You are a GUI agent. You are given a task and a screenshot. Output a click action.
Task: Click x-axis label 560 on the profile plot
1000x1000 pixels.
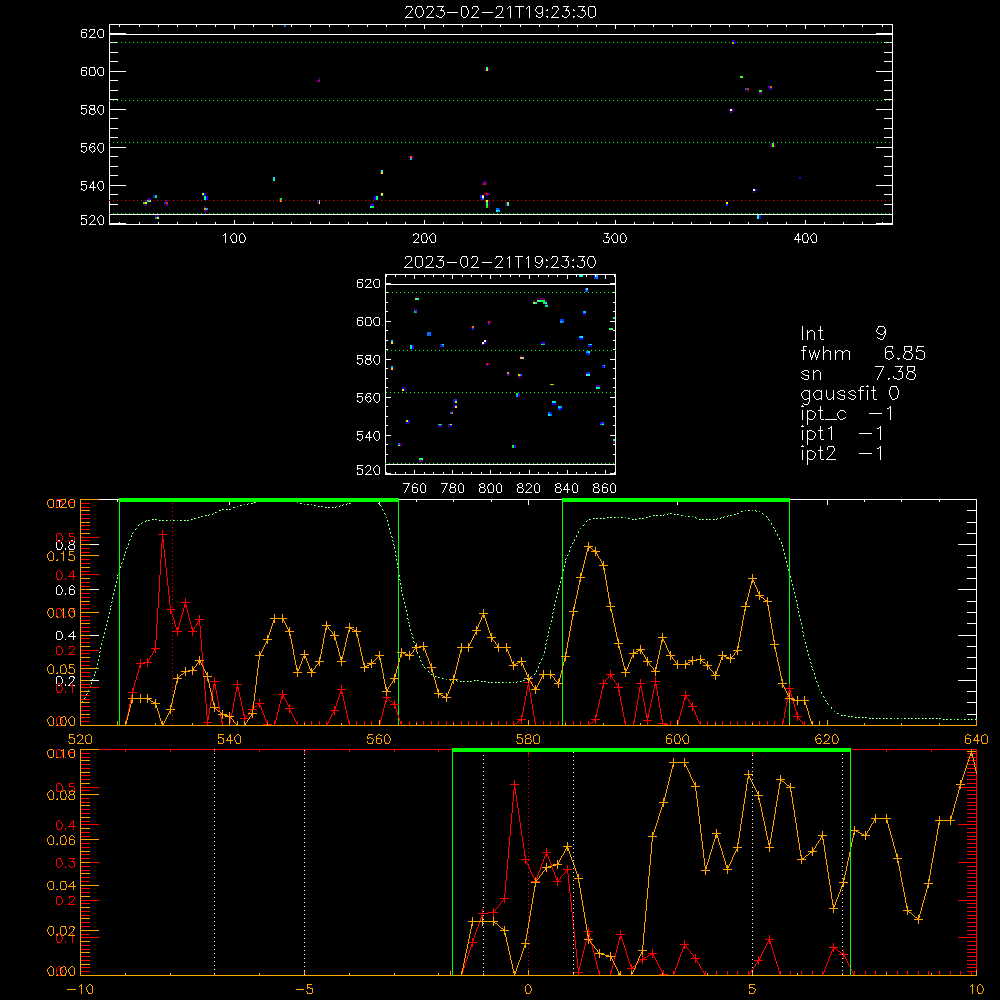pyautogui.click(x=379, y=739)
